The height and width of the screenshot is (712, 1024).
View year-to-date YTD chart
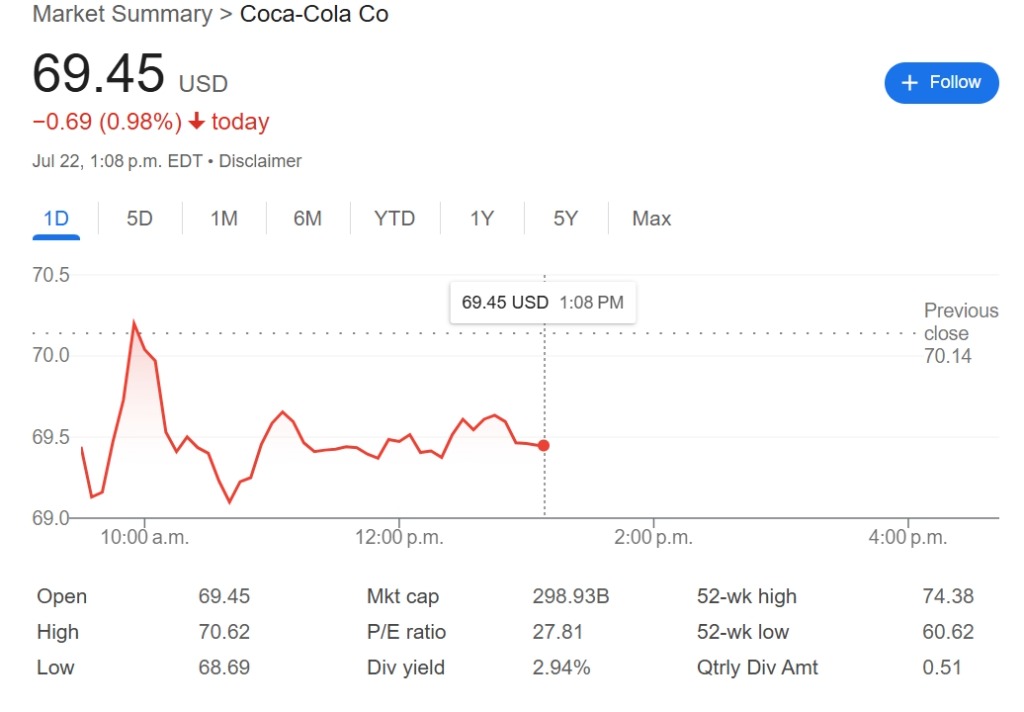[394, 219]
